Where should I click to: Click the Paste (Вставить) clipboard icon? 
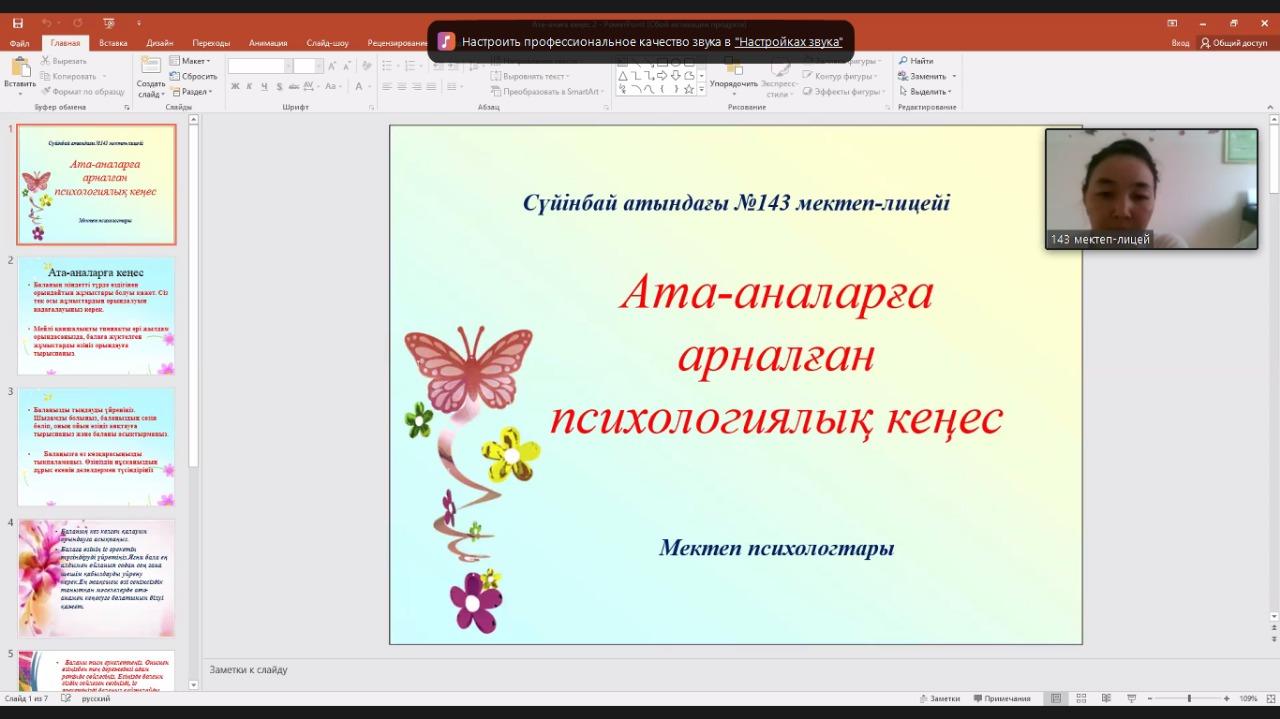pos(19,67)
